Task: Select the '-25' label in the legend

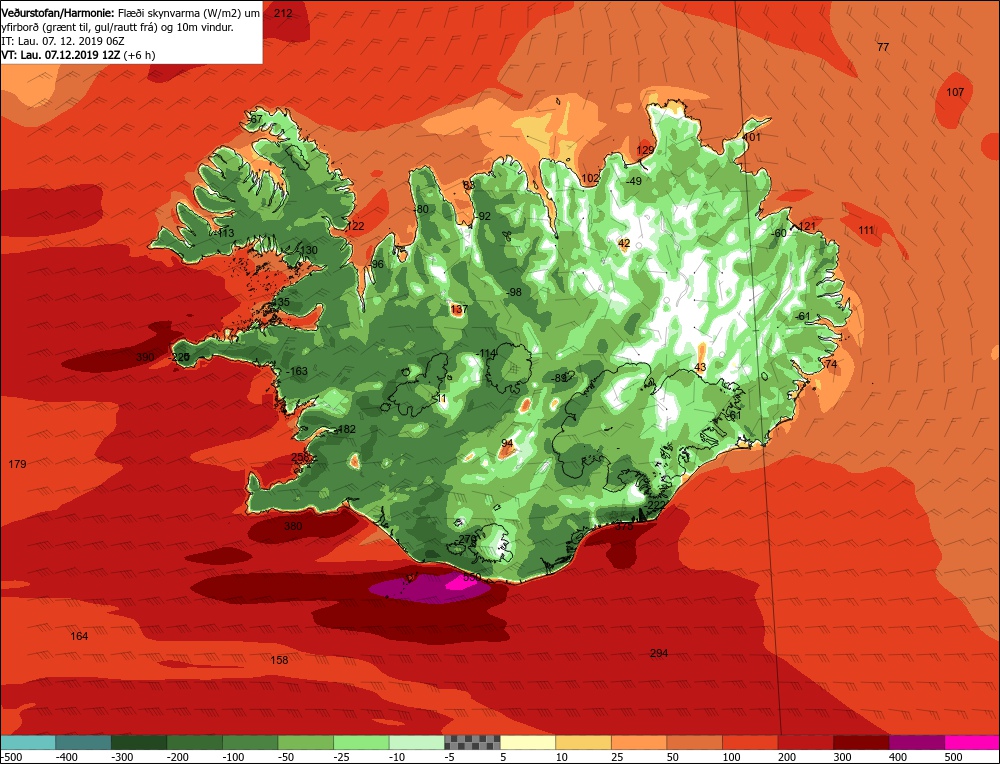Action: tap(342, 758)
